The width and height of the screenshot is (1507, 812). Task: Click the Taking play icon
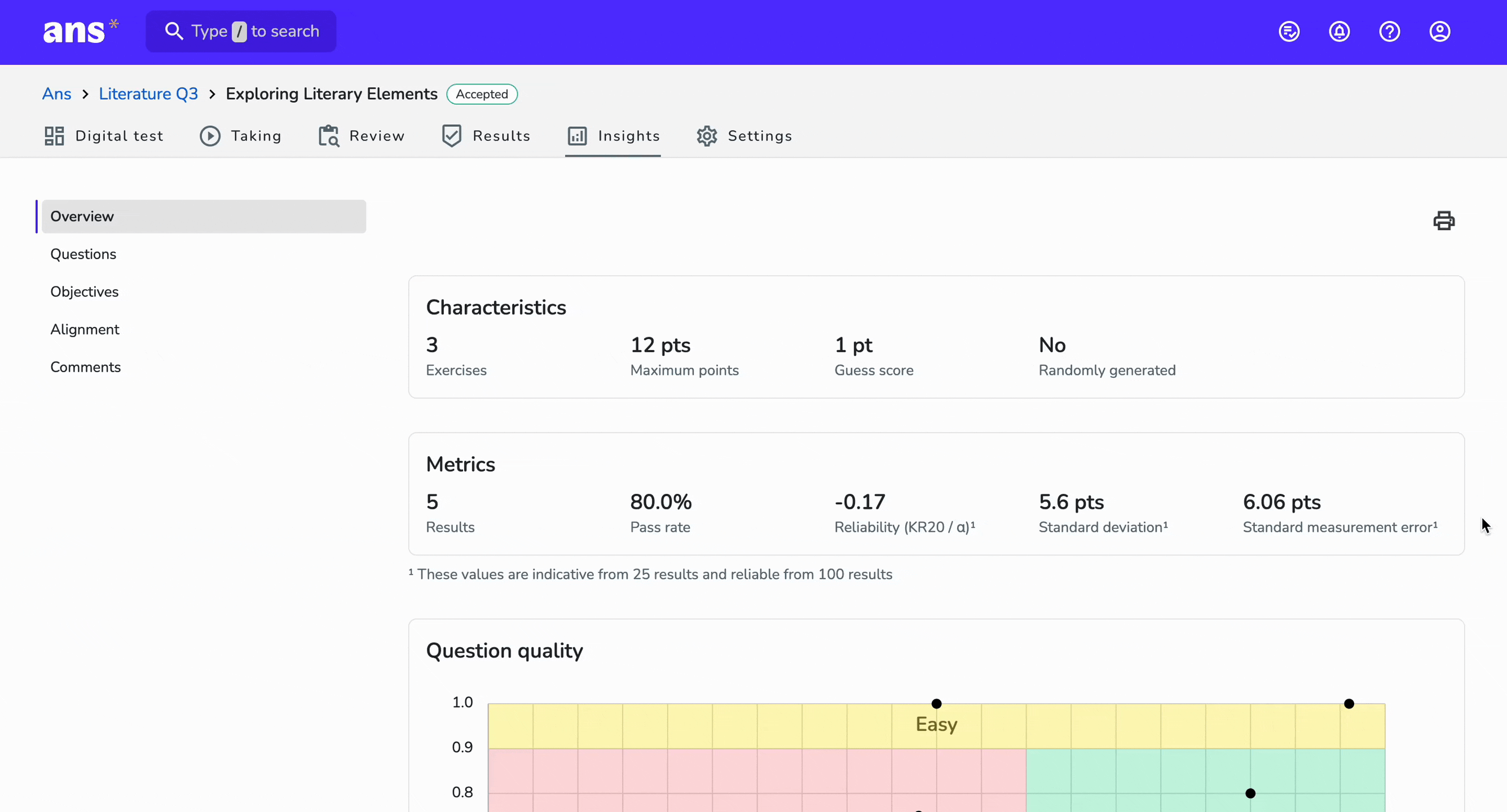pos(210,136)
